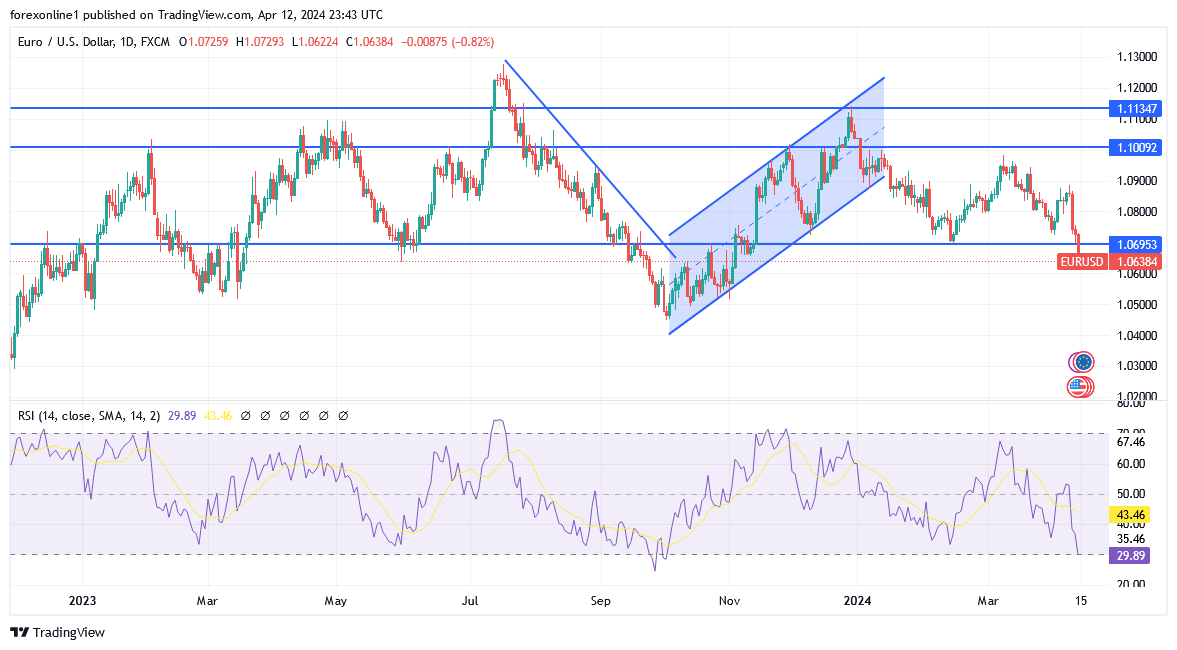Click the red EURUSD symbol tag
This screenshot has height=650, width=1177.
[x=1082, y=262]
